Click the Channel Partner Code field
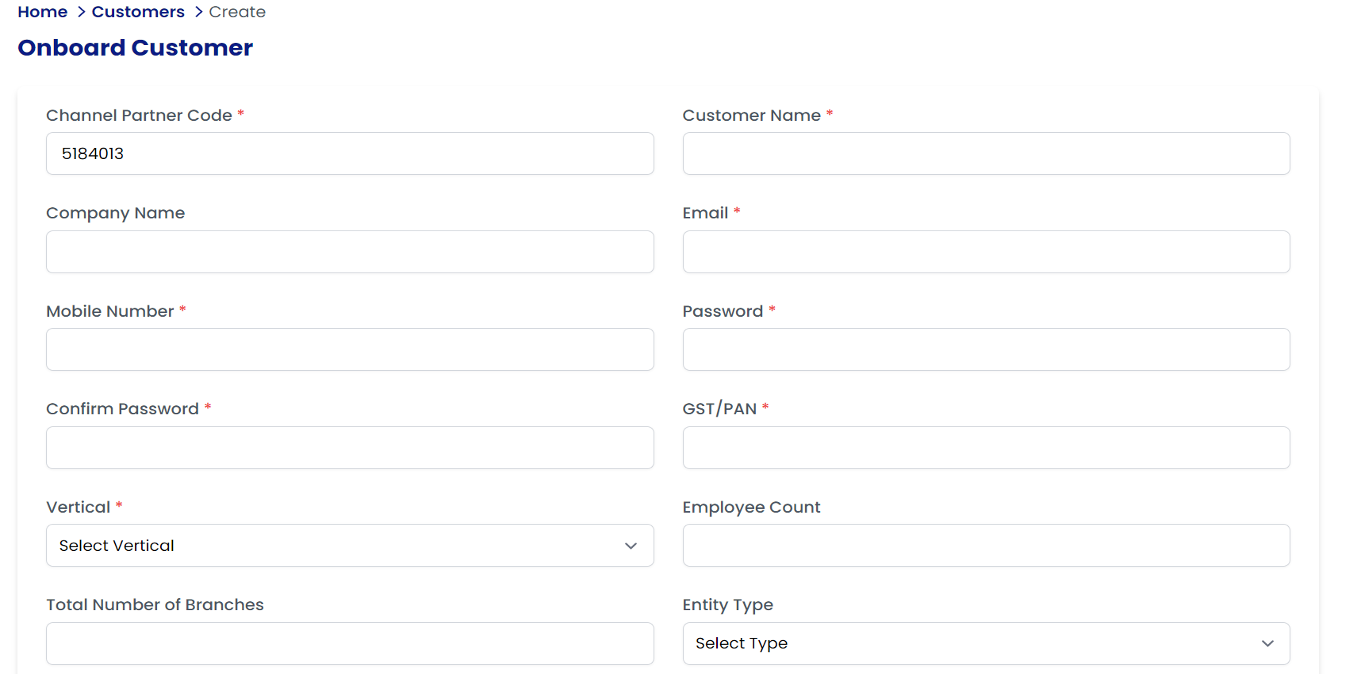Viewport: 1362px width, 674px height. (350, 154)
